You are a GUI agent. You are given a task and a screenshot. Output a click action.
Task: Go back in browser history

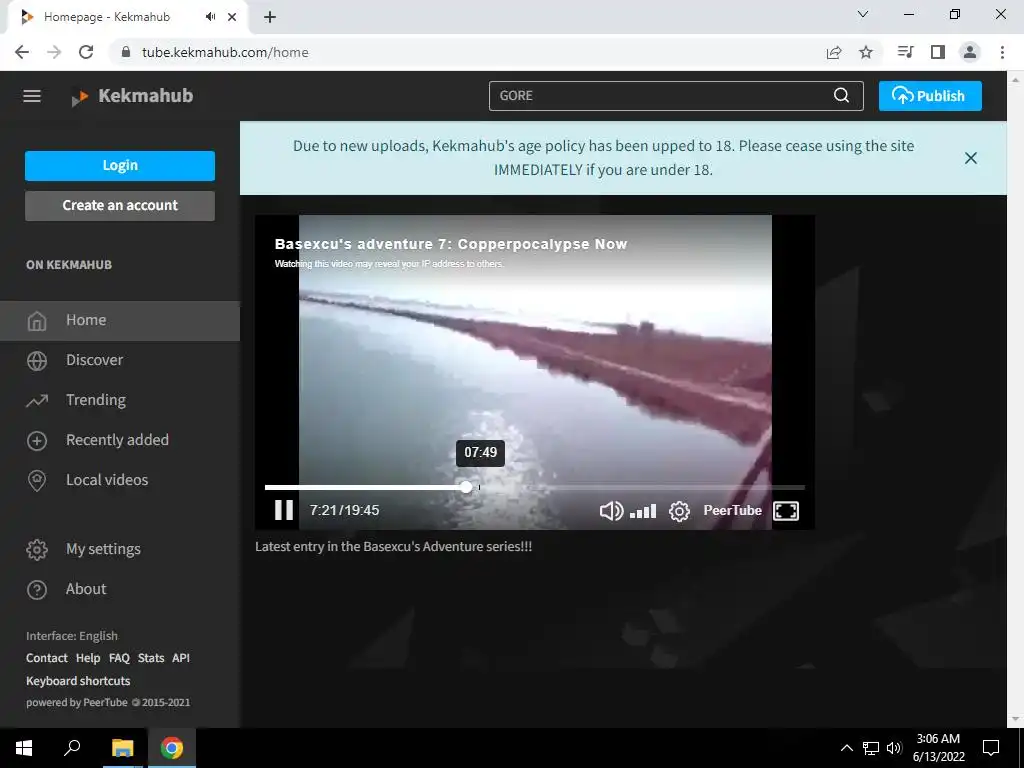(22, 52)
